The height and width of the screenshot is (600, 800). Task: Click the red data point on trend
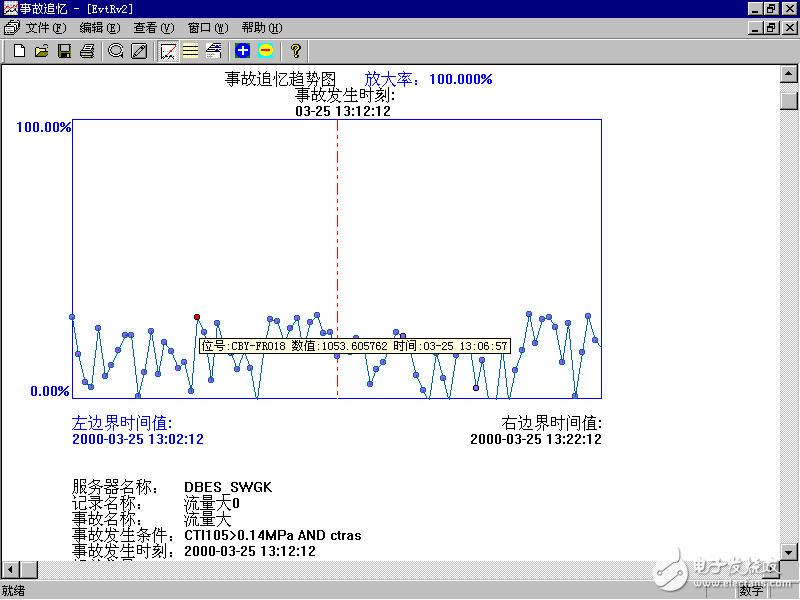tap(197, 317)
